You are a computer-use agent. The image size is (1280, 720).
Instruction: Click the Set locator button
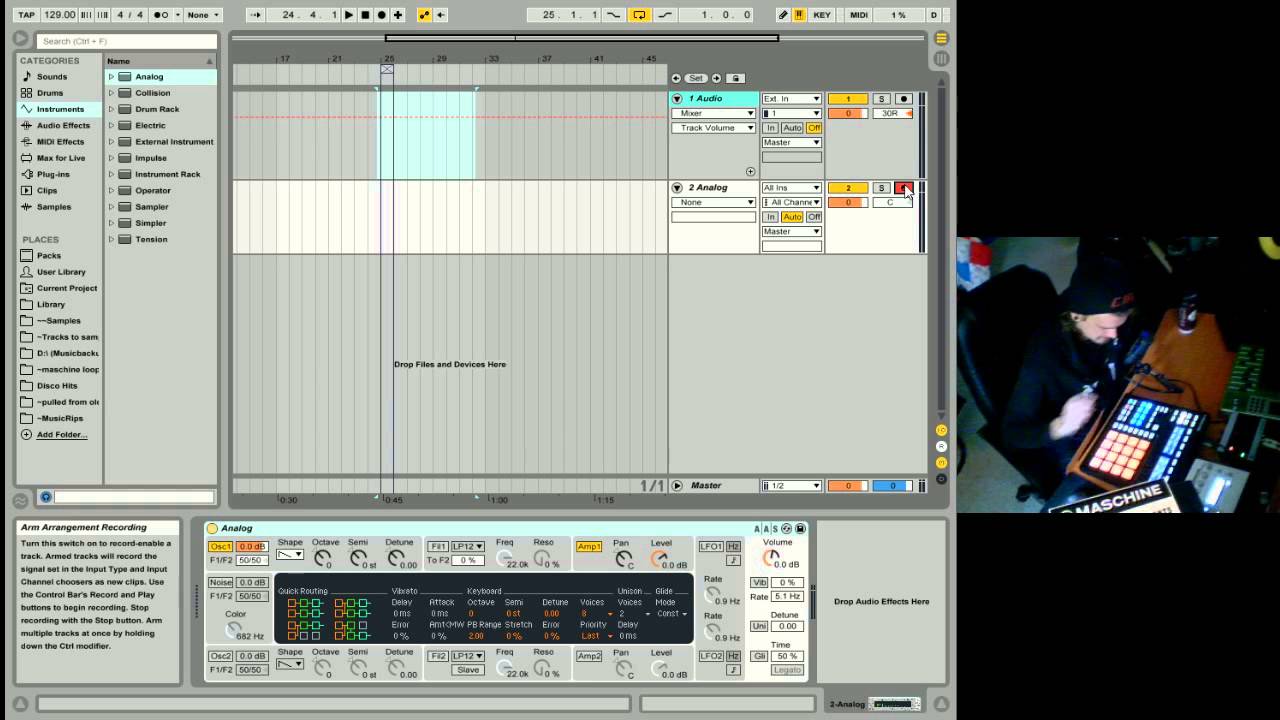[x=695, y=78]
